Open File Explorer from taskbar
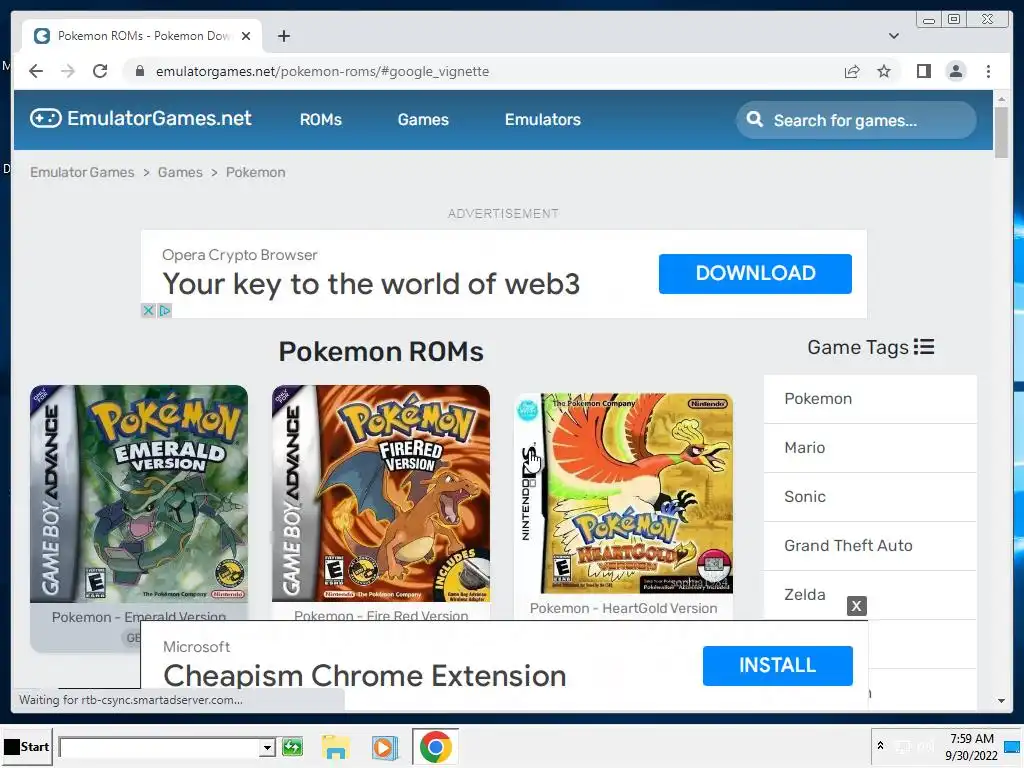Viewport: 1024px width, 768px height. point(336,747)
